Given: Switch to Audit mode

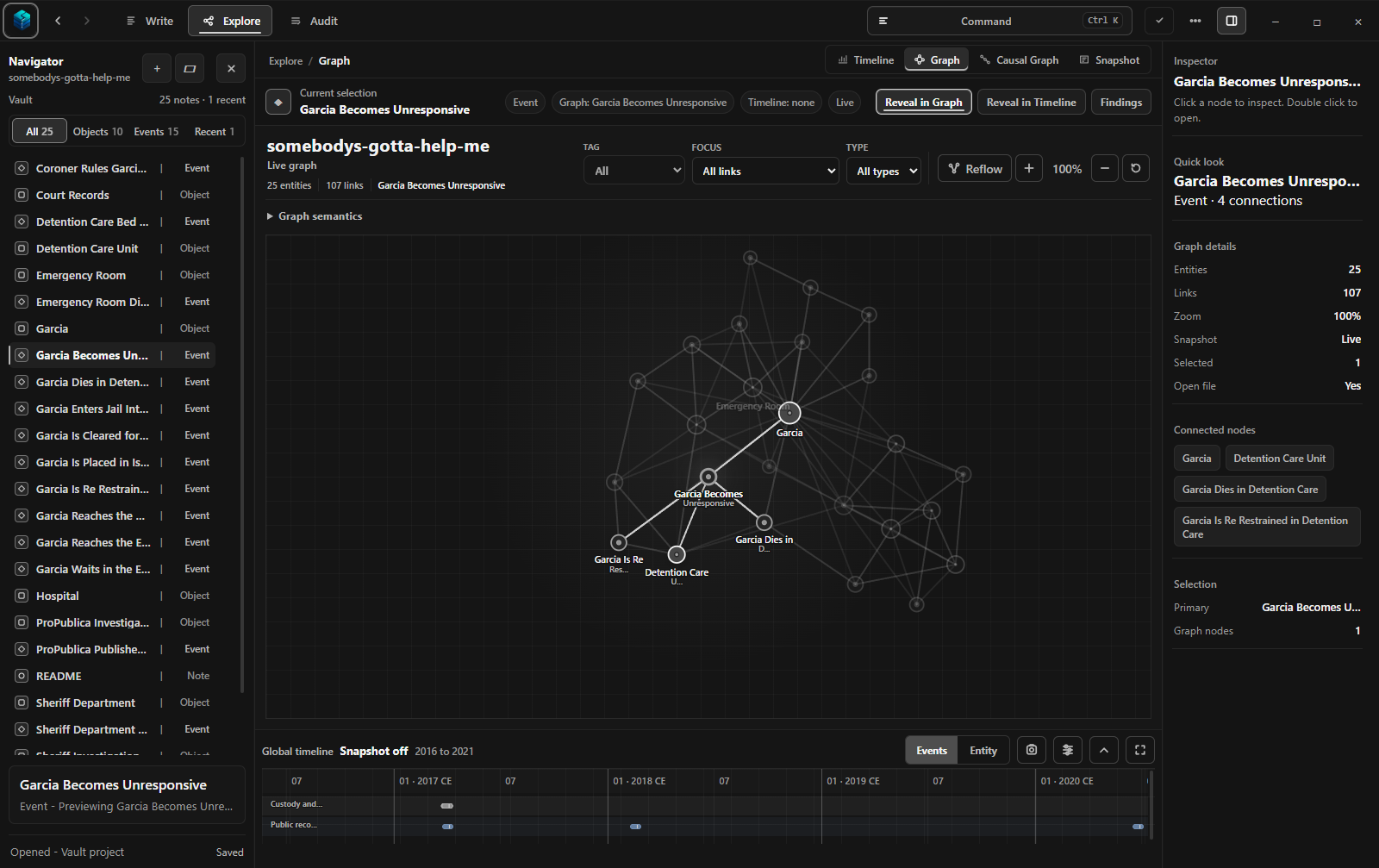Looking at the screenshot, I should point(315,21).
